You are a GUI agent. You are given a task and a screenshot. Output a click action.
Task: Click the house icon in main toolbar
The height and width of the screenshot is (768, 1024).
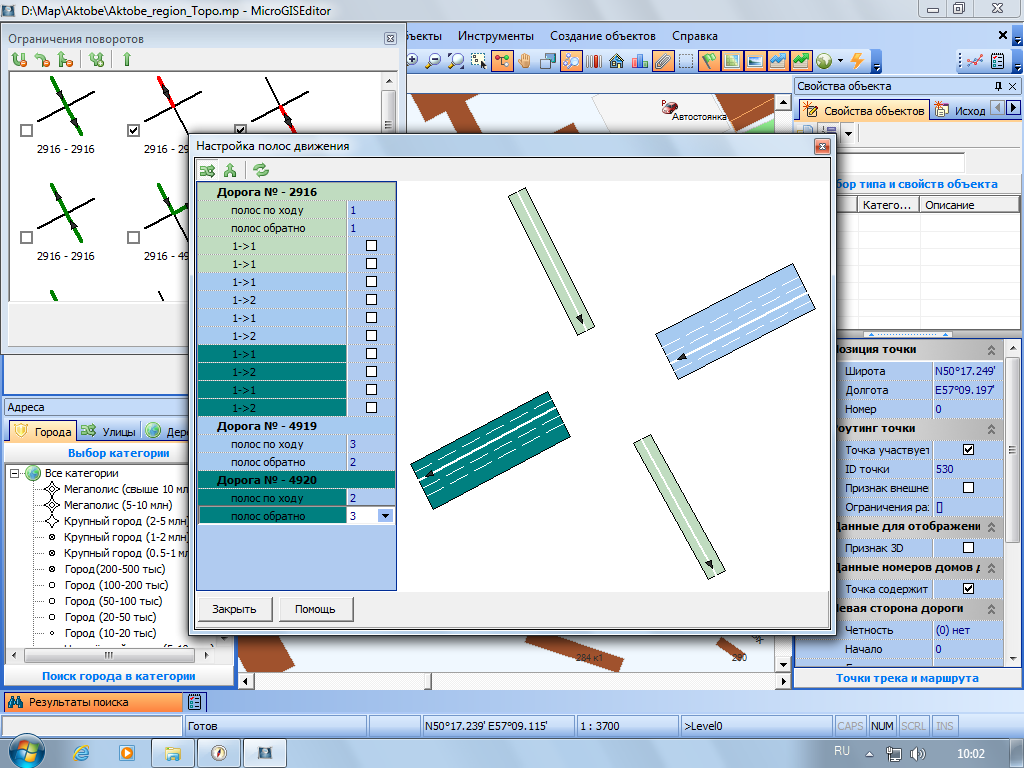(616, 61)
